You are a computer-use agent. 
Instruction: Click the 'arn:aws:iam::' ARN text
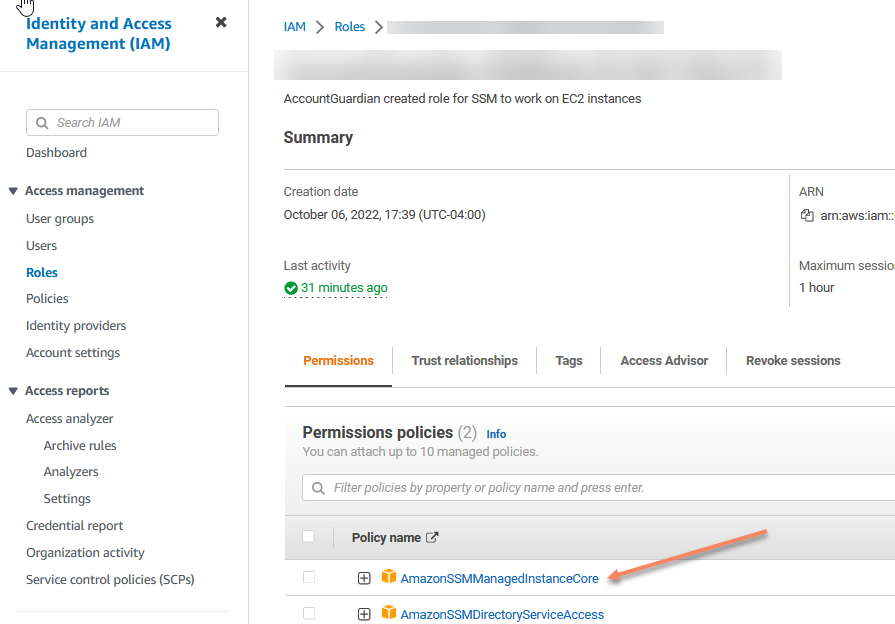[857, 216]
